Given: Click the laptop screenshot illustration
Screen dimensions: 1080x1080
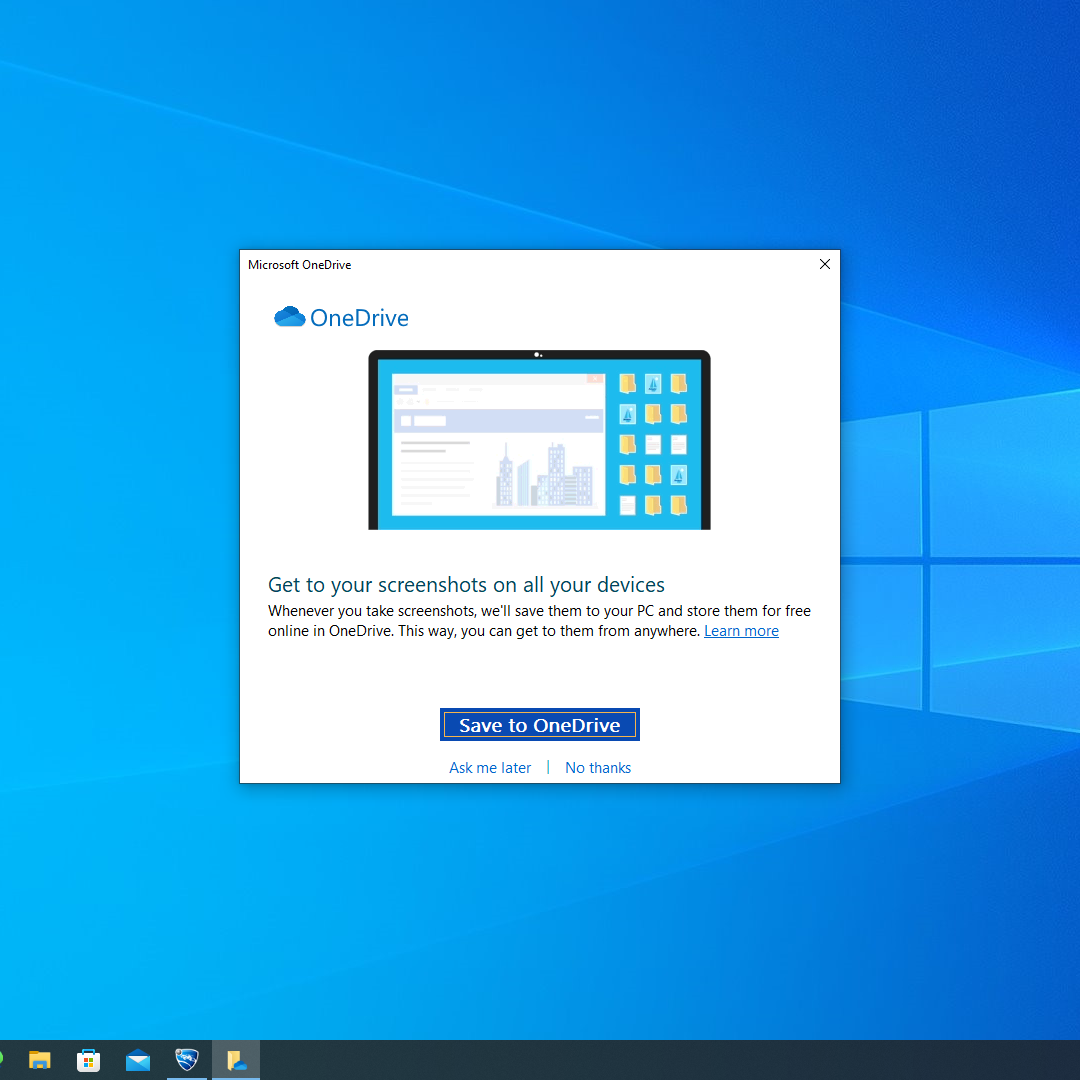Looking at the screenshot, I should click(x=539, y=440).
